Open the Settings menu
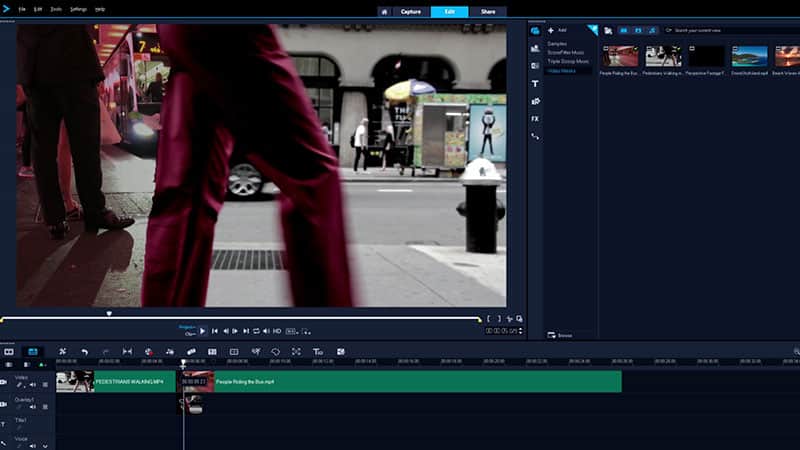 pyautogui.click(x=78, y=8)
